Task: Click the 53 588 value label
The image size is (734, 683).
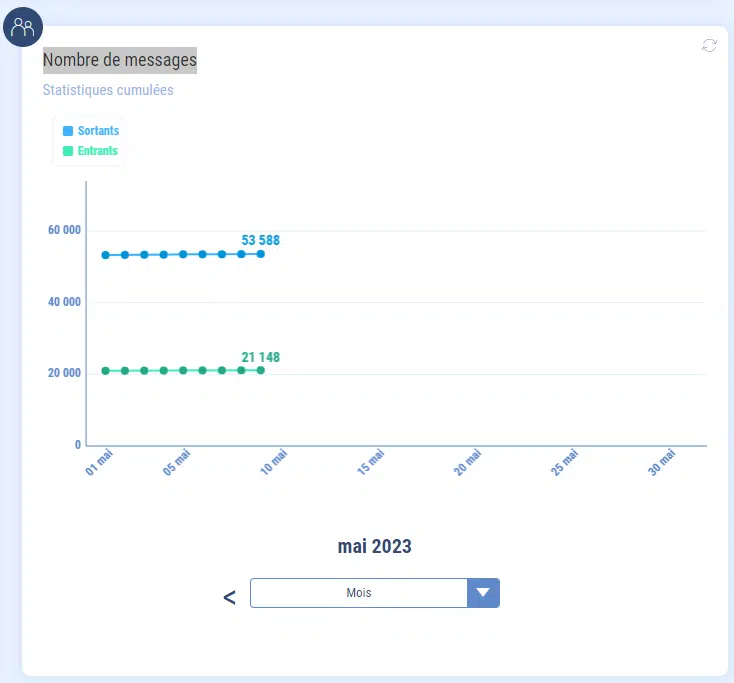Action: point(260,240)
